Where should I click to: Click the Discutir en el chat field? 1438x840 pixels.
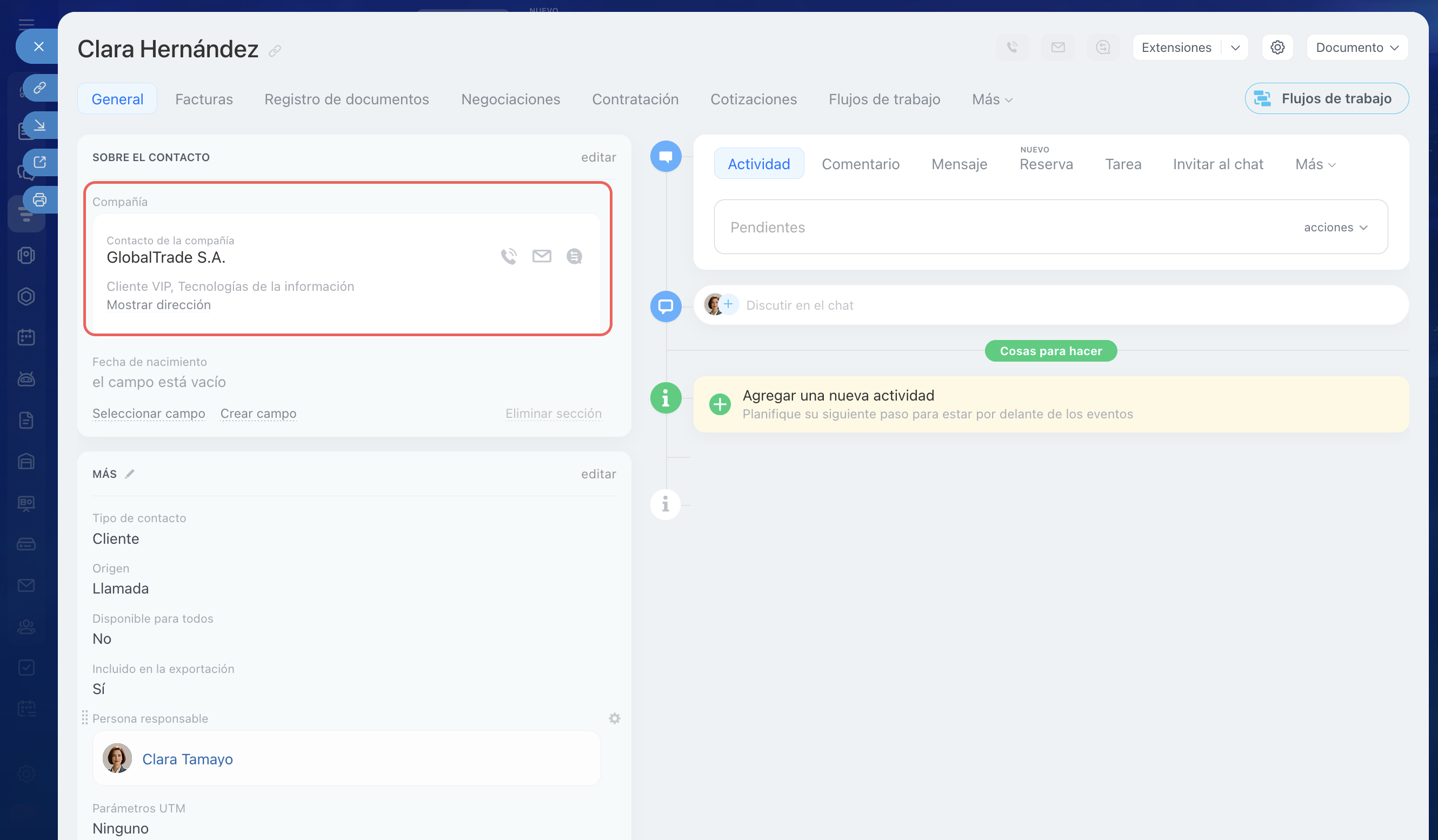[x=799, y=305]
